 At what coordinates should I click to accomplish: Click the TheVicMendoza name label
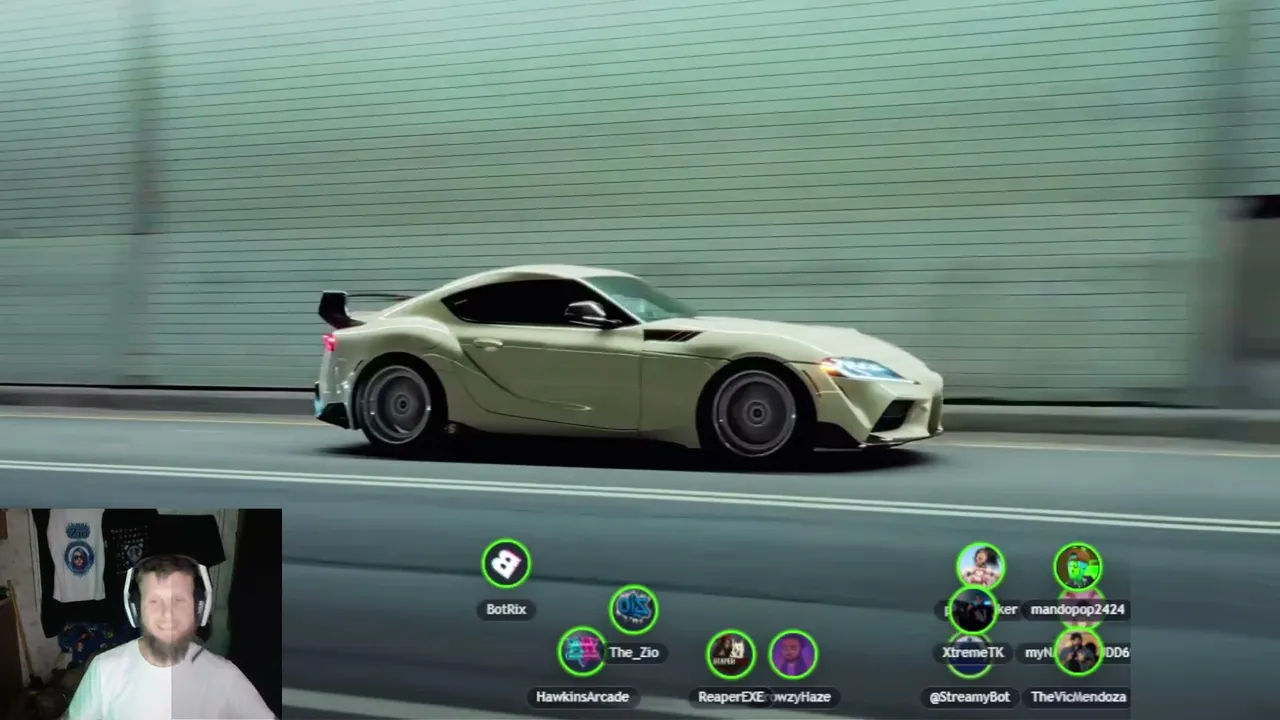tap(1078, 697)
